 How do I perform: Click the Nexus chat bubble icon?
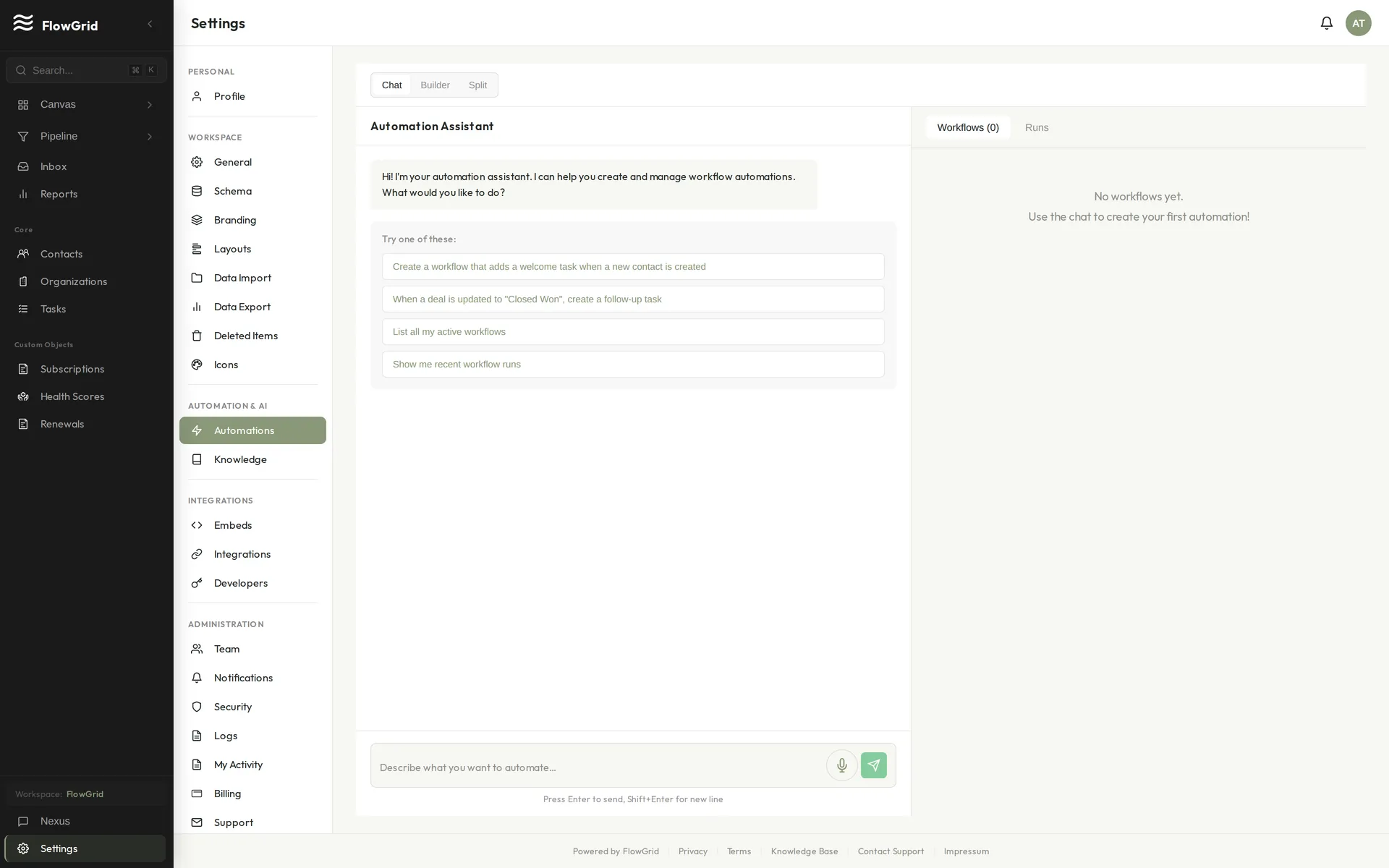(23, 821)
